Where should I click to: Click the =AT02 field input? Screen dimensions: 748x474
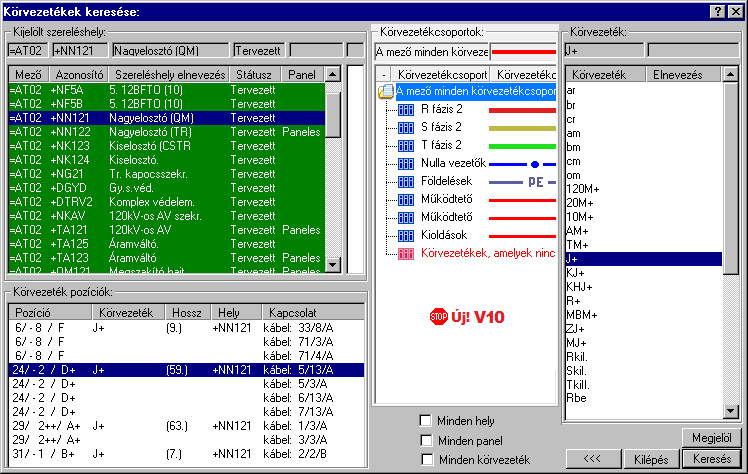28,51
